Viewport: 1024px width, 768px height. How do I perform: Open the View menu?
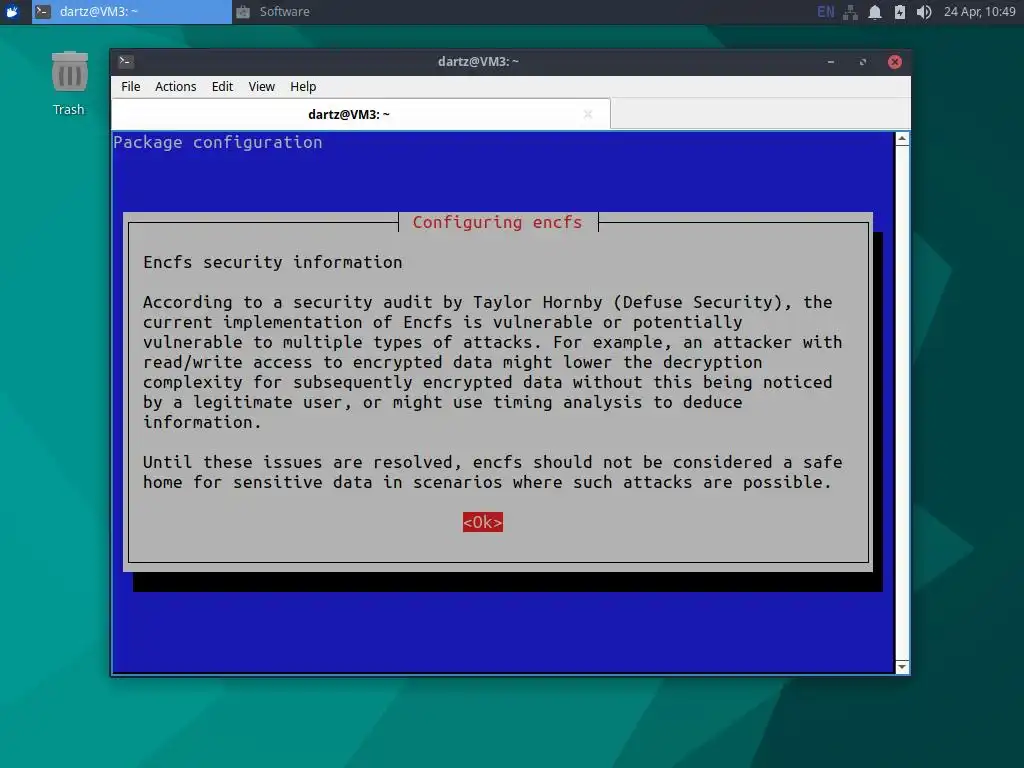[261, 86]
